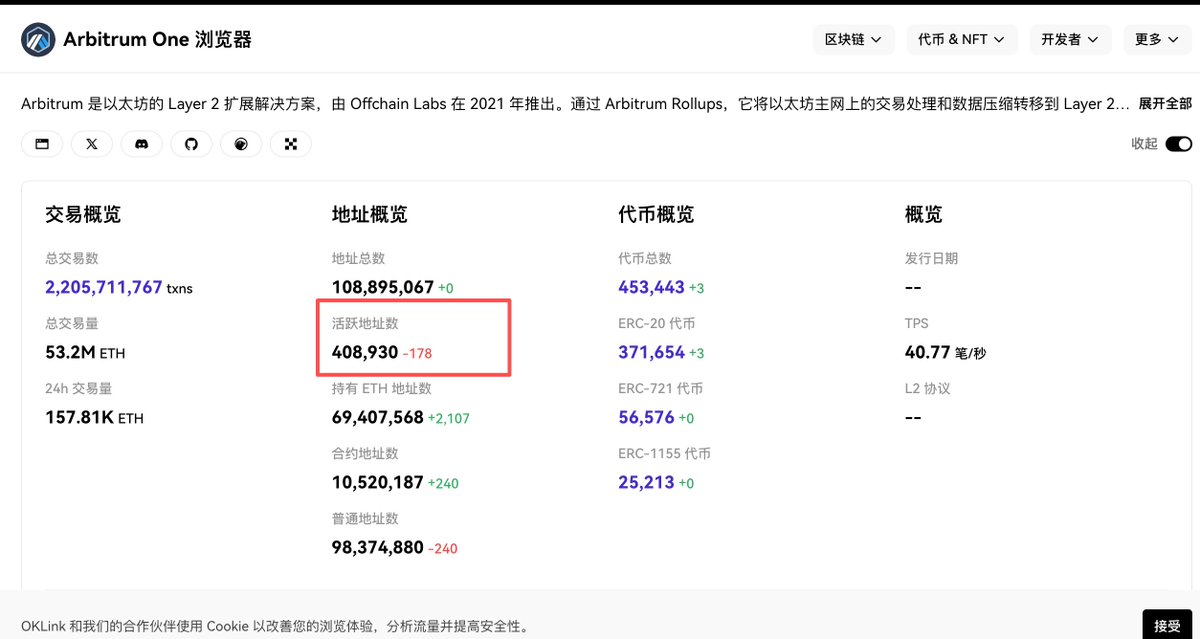The width and height of the screenshot is (1200, 639).
Task: Open the GitHub repository icon
Action: tap(192, 144)
